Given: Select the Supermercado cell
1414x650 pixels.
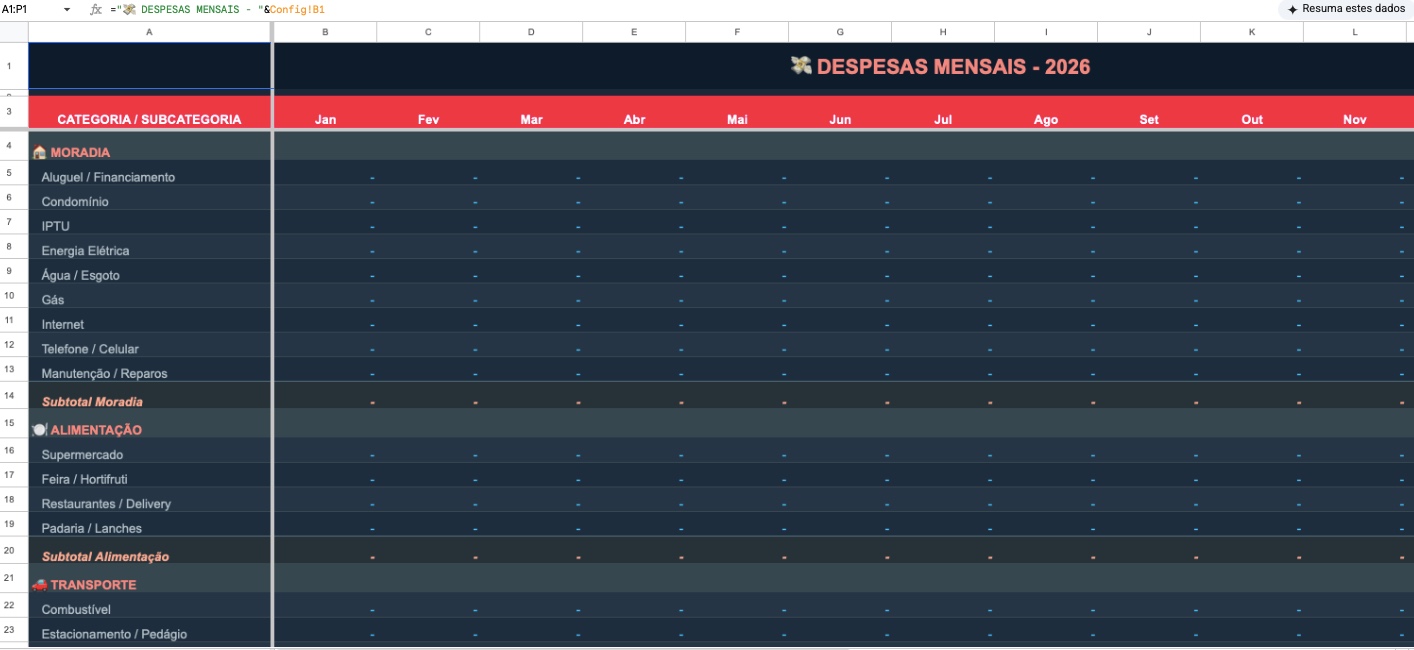Looking at the screenshot, I should 82,455.
